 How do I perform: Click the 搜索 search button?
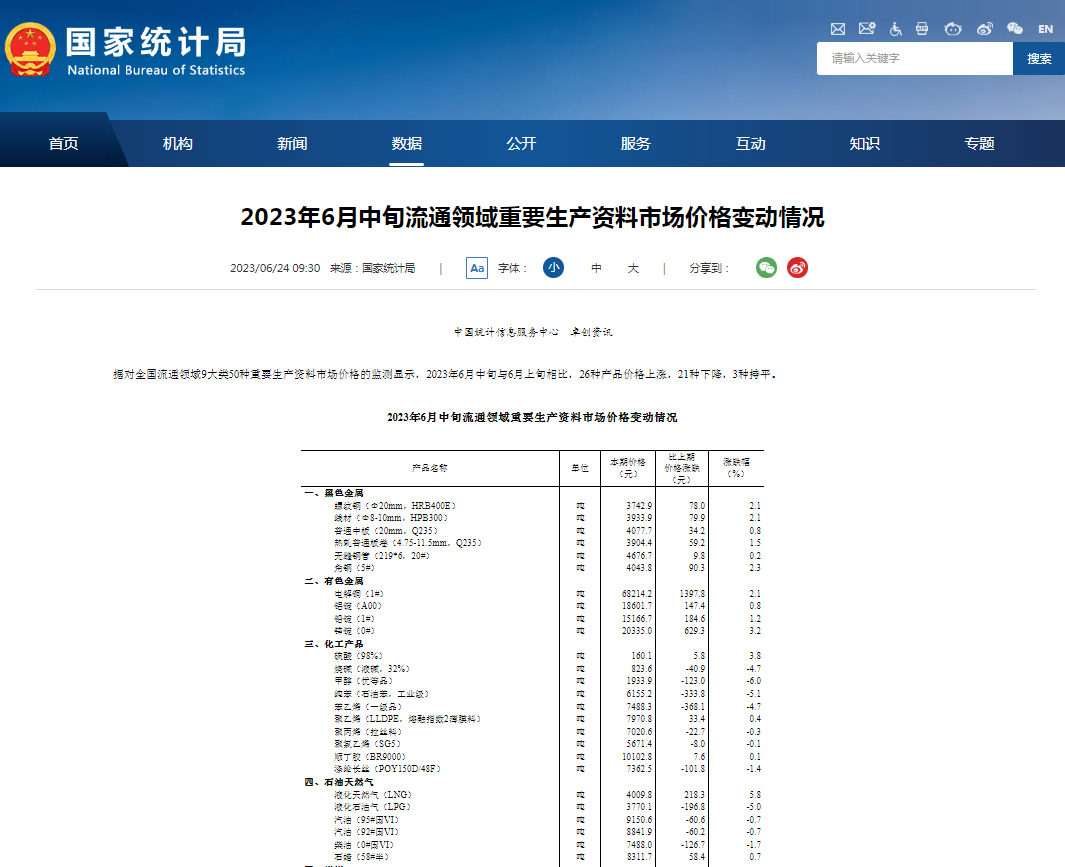[1039, 58]
